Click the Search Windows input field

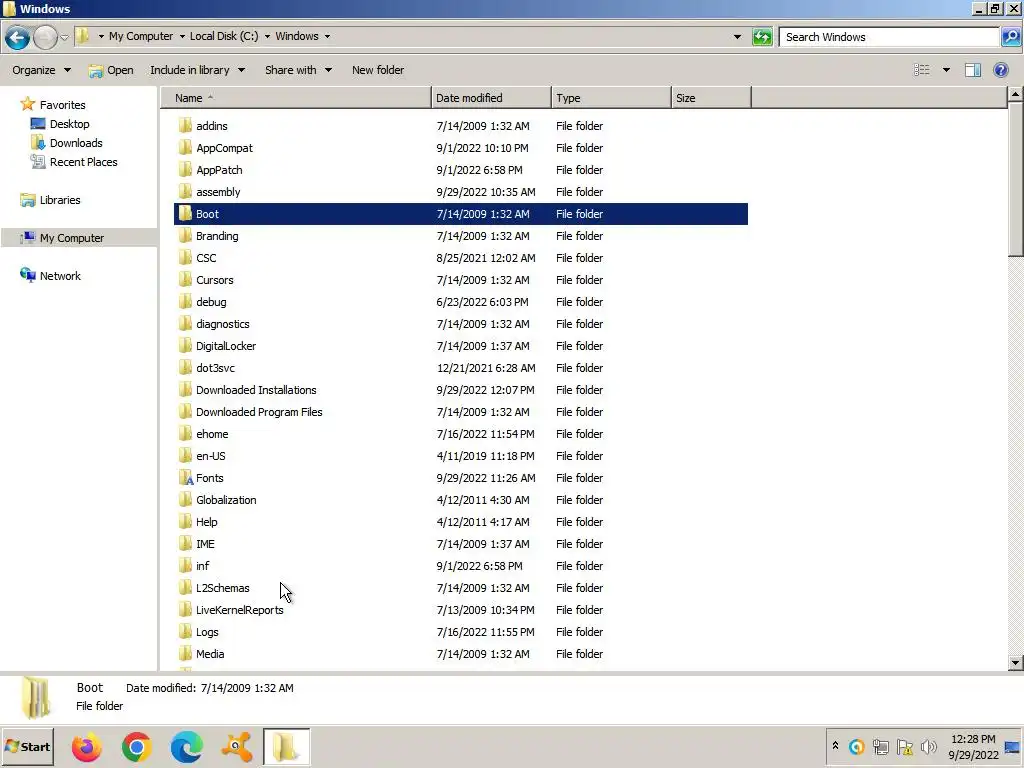click(889, 37)
